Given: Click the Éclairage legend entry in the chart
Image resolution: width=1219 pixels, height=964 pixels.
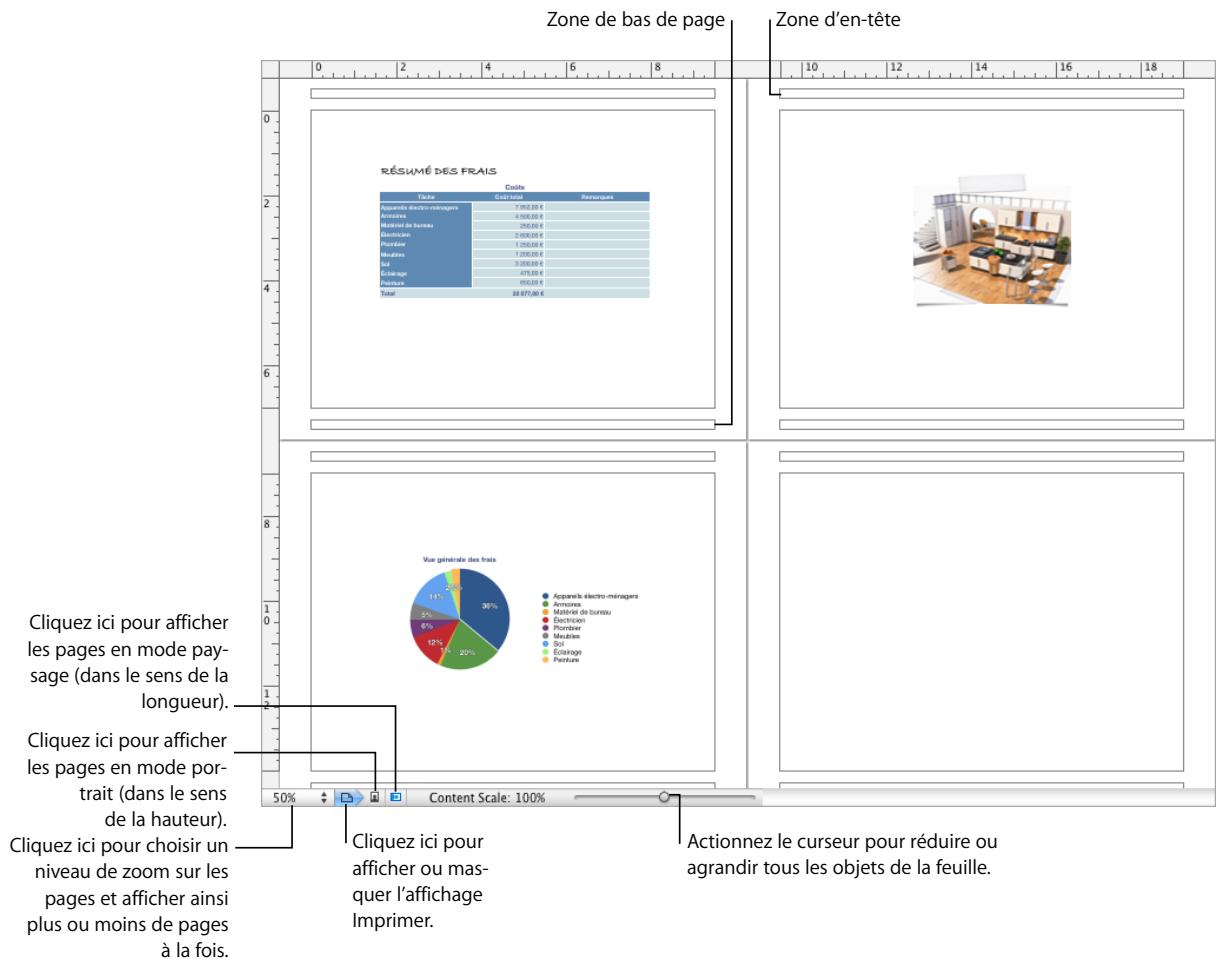Looking at the screenshot, I should coord(563,652).
